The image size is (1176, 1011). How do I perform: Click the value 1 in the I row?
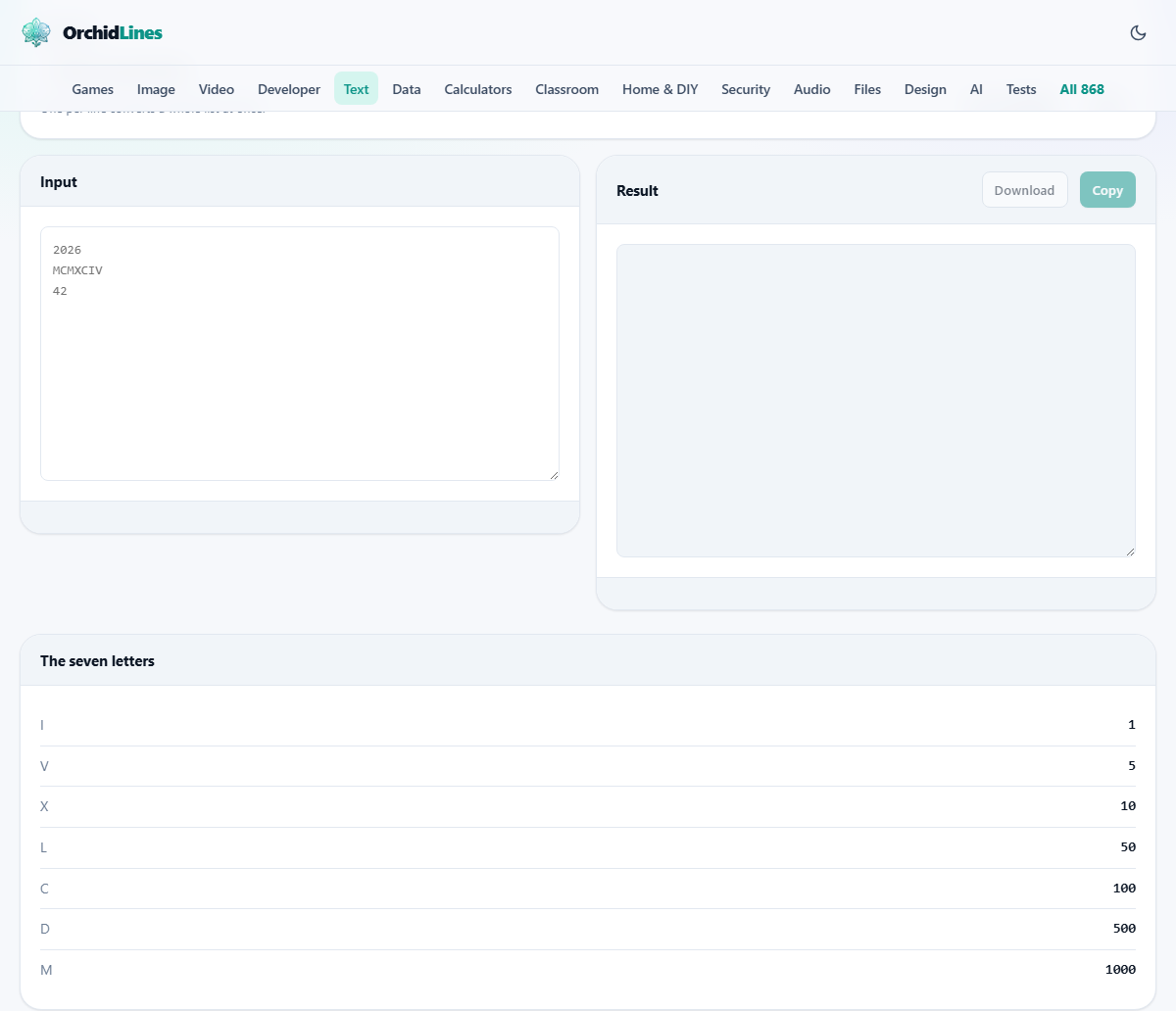coord(1132,725)
